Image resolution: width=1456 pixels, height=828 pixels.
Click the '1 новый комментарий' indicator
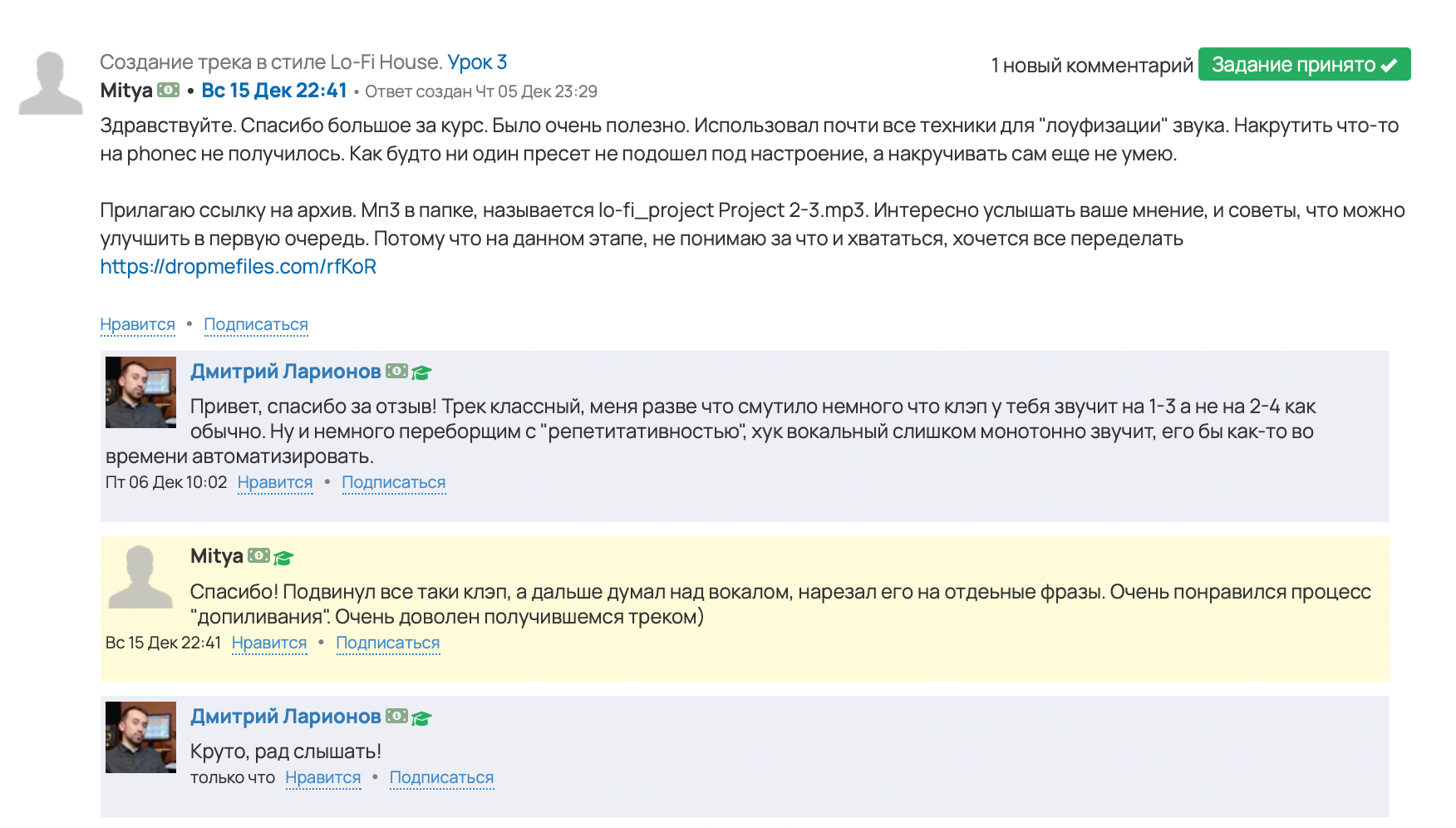[x=1091, y=65]
